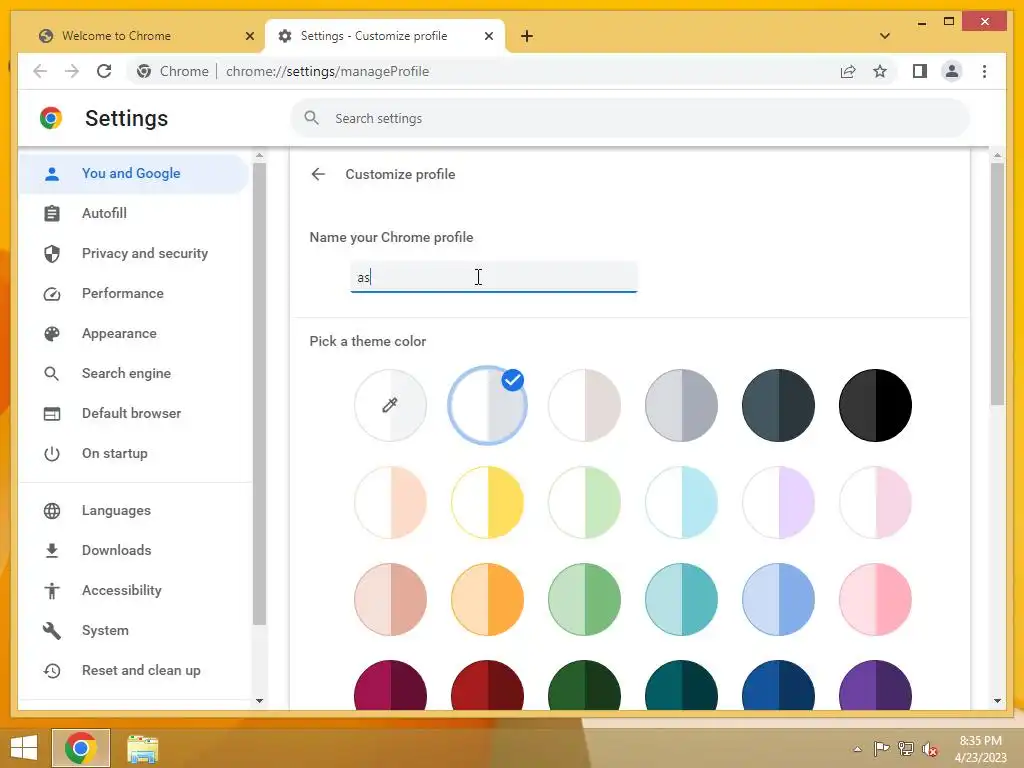The image size is (1024, 768).
Task: Open Accessibility settings section
Action: click(134, 590)
